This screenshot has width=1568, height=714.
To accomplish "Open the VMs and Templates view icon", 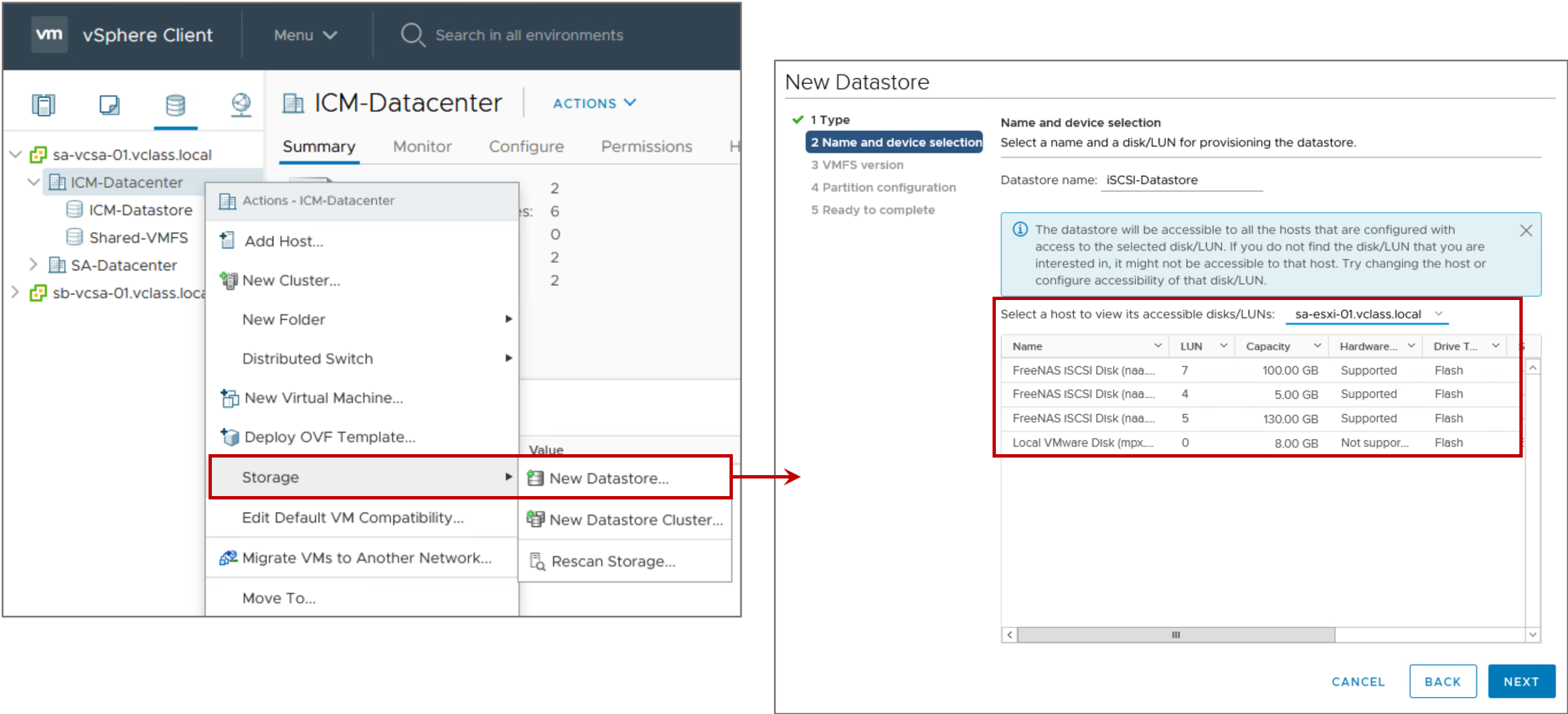I will click(x=109, y=105).
